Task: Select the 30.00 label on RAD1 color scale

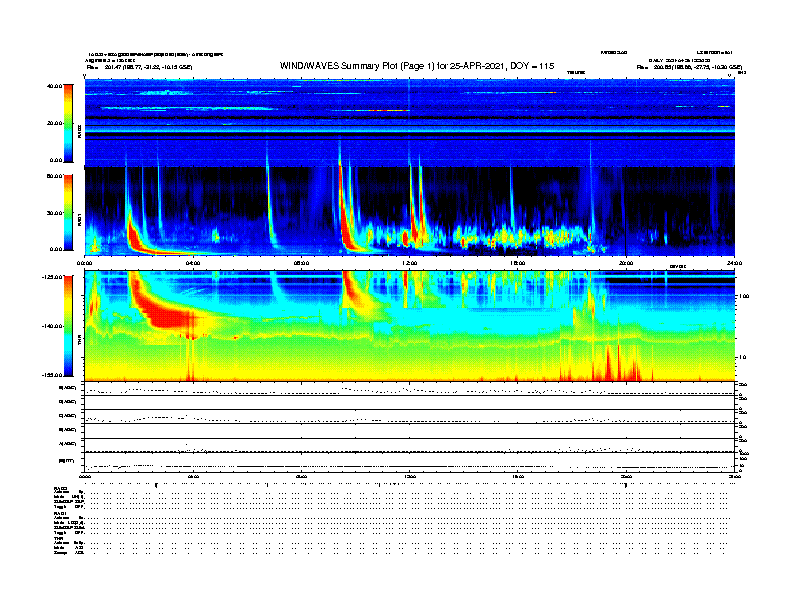Action: [x=54, y=213]
